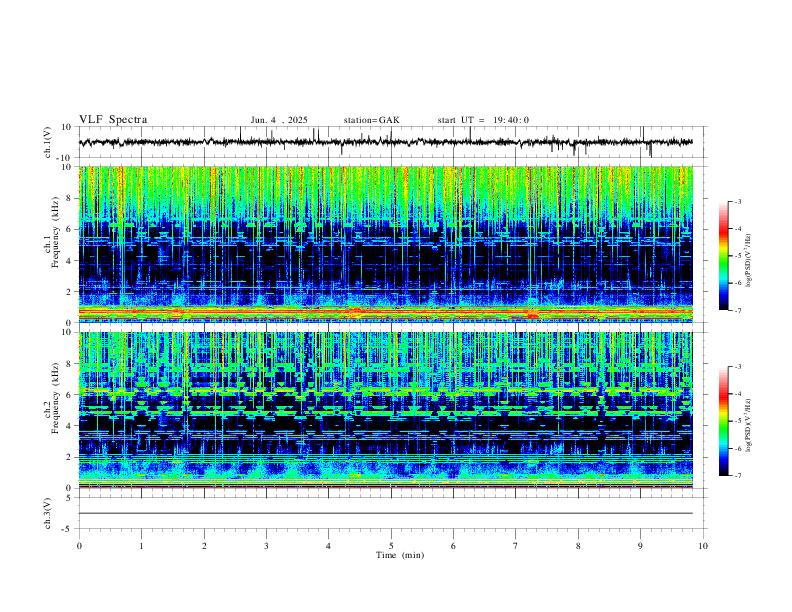
Task: Click the "-3" tick on upper colorbar
Action: click(x=737, y=201)
